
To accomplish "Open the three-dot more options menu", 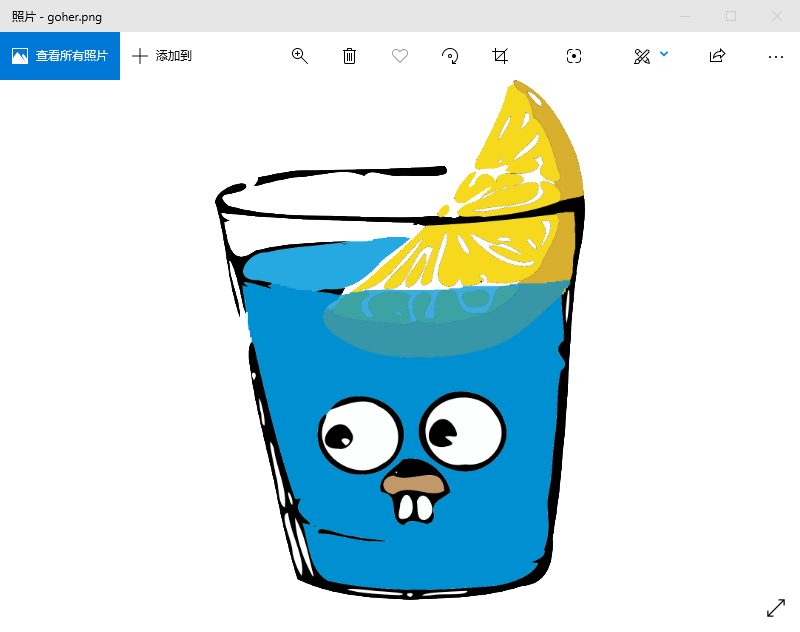I will click(x=776, y=56).
